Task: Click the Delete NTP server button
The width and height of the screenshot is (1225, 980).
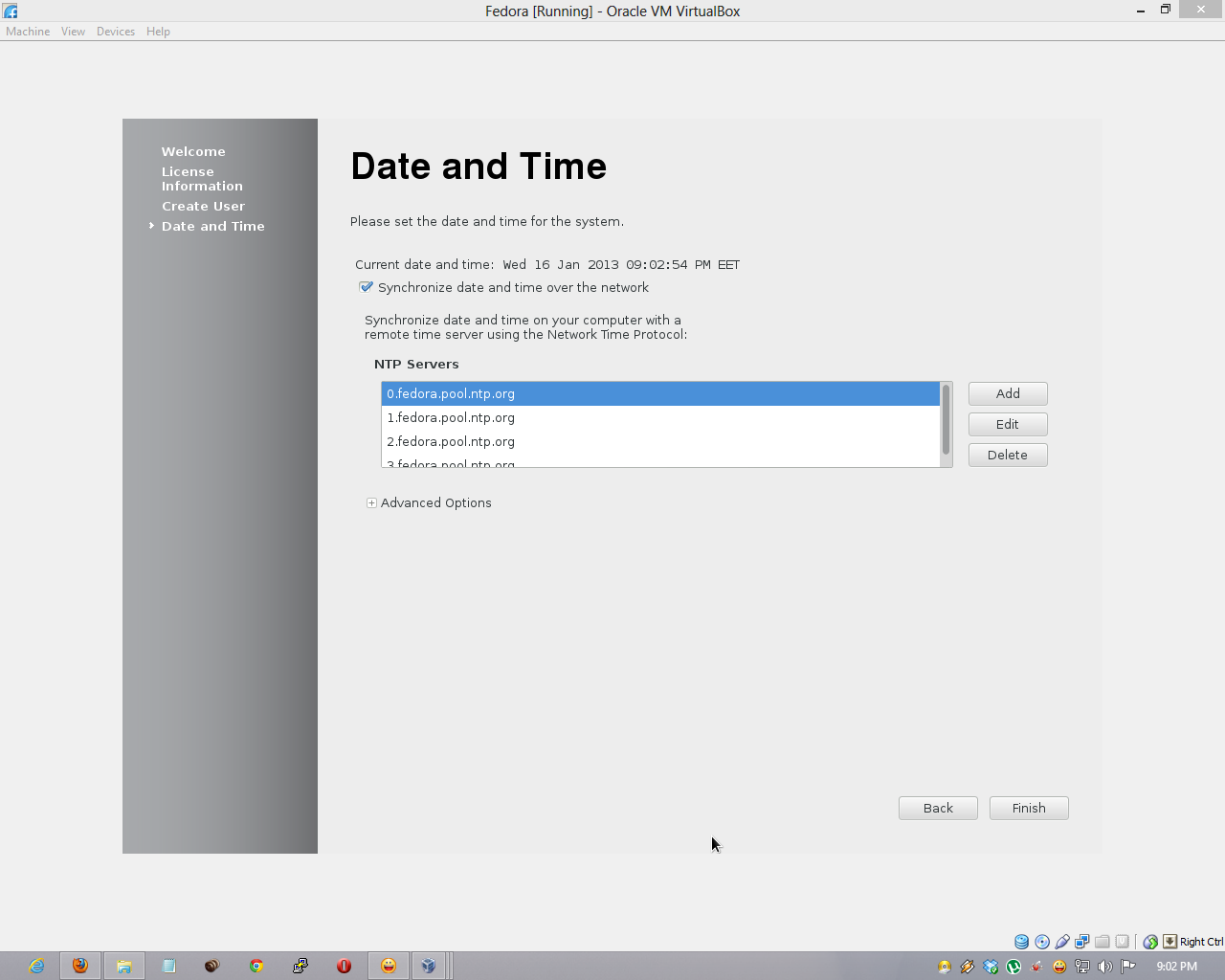Action: click(1008, 455)
